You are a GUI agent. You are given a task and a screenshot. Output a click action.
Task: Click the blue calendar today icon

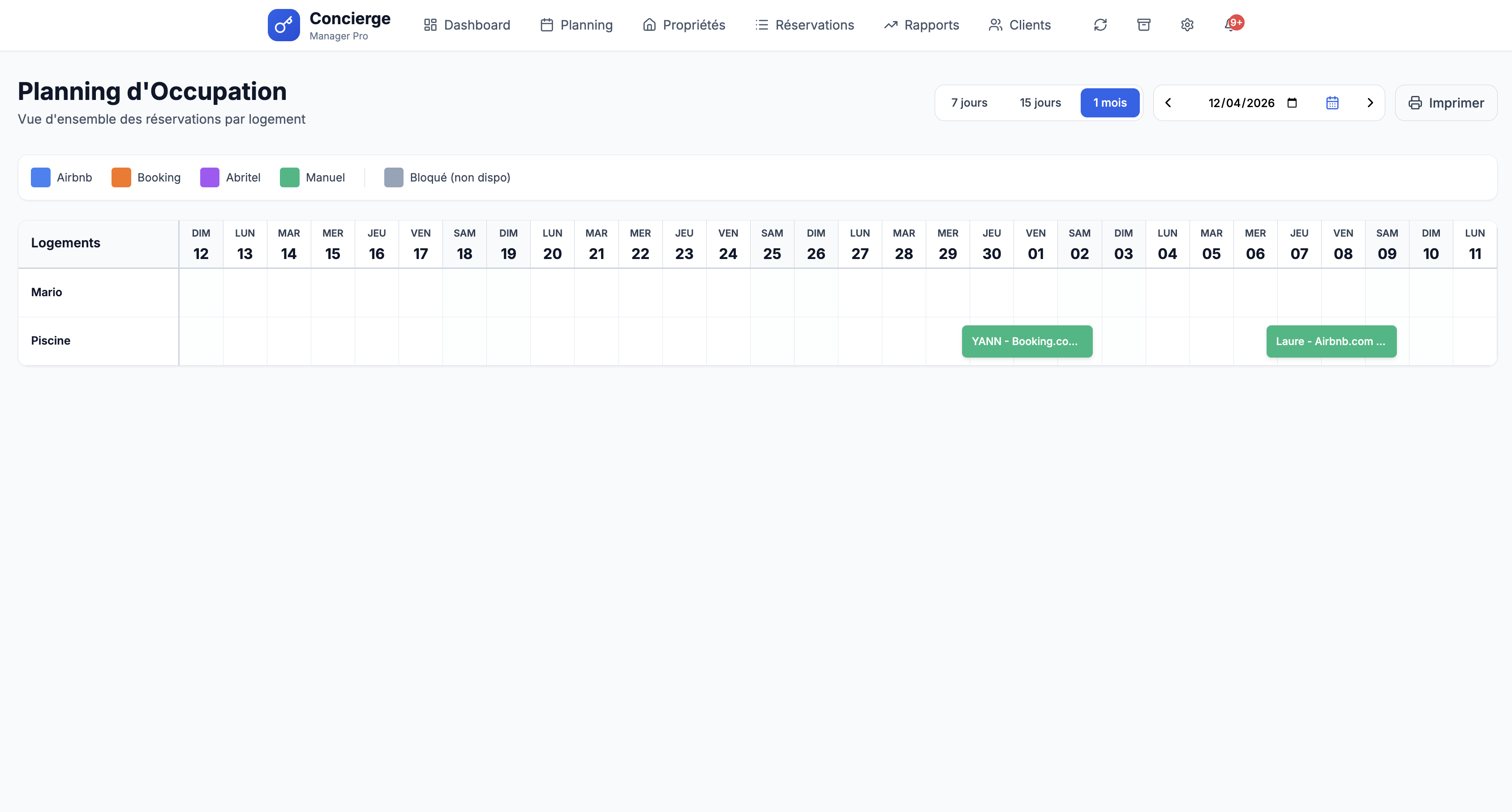pos(1332,103)
